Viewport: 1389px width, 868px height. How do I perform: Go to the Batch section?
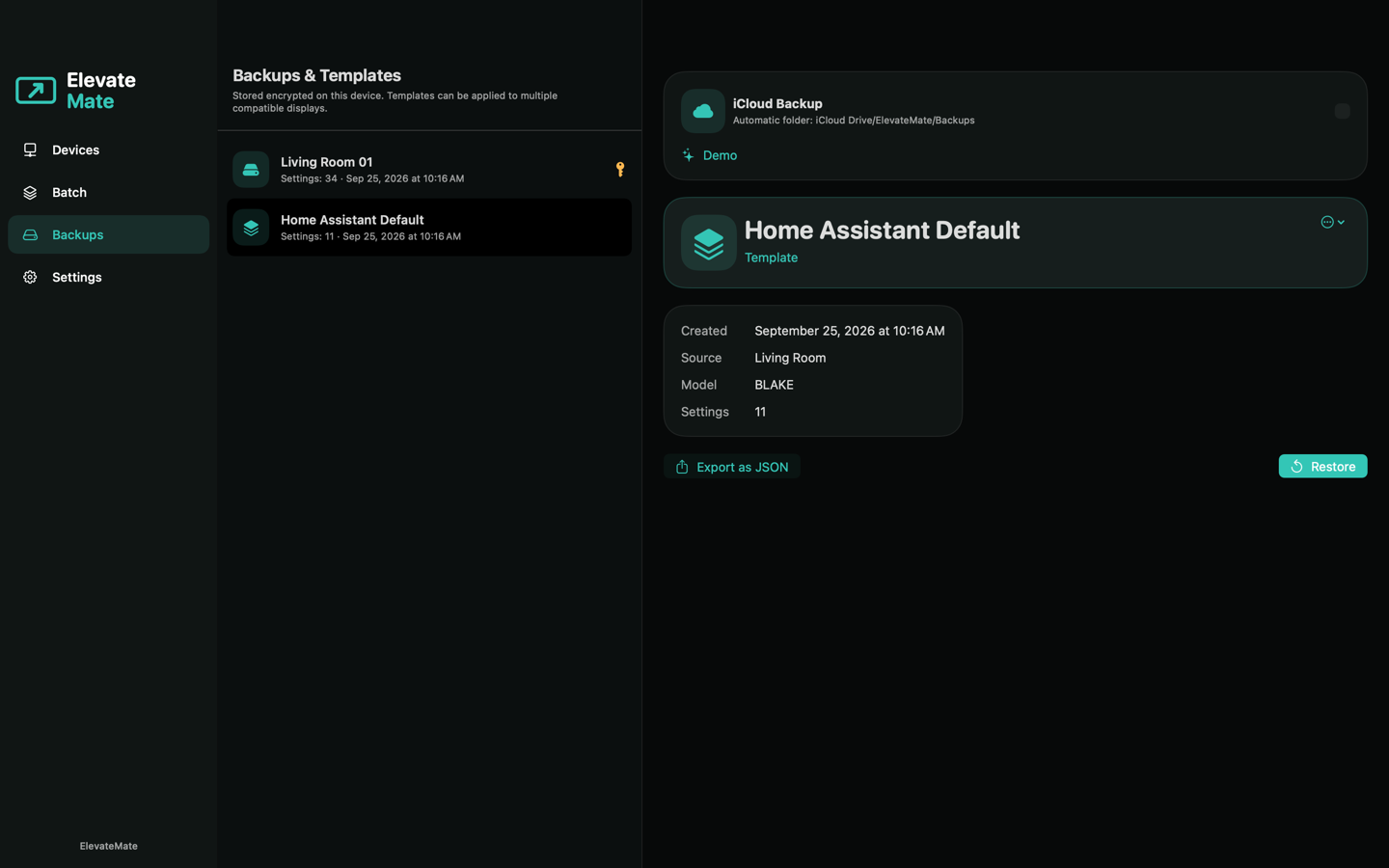[108, 192]
